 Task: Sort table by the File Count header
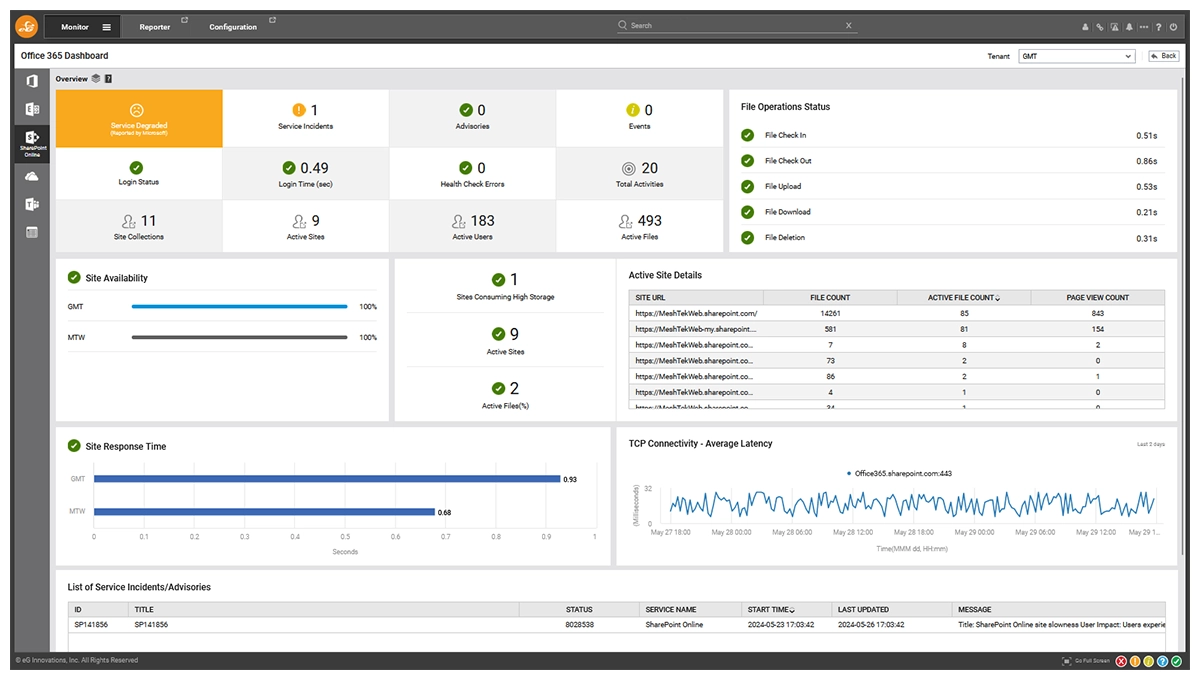click(x=830, y=298)
